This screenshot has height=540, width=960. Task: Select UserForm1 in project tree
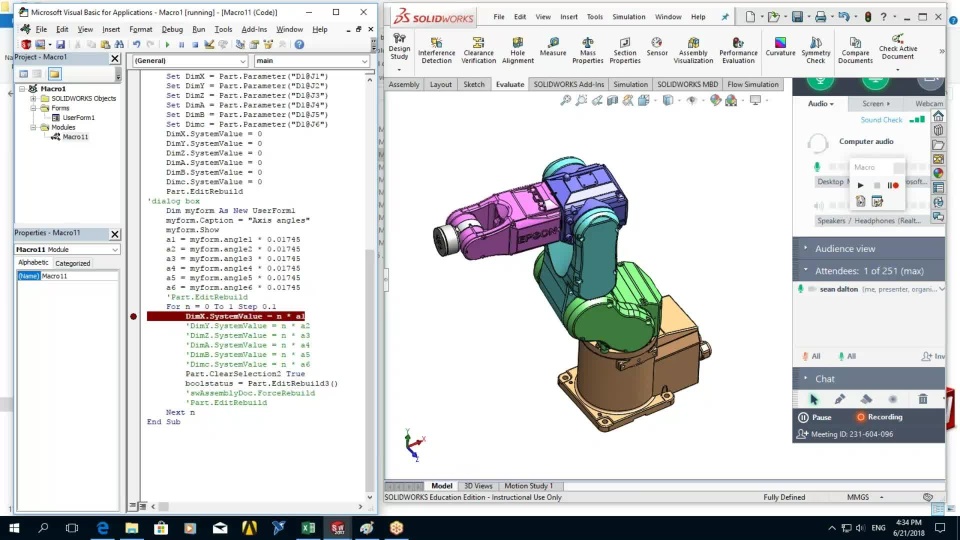78,118
